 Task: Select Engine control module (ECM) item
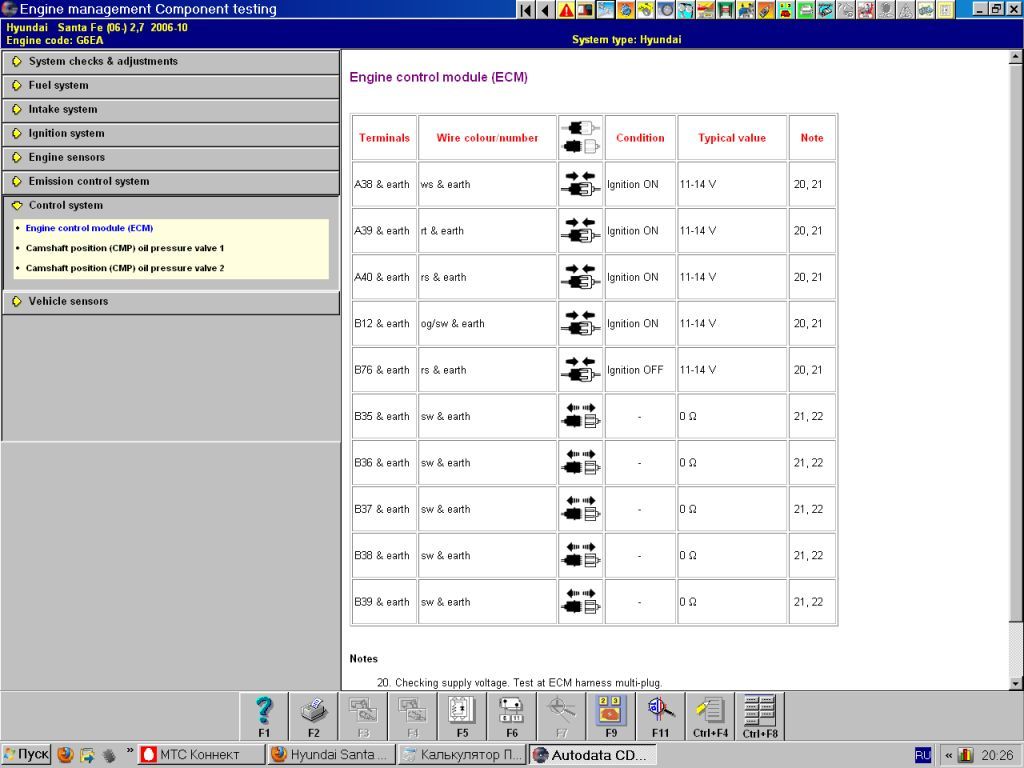click(89, 228)
